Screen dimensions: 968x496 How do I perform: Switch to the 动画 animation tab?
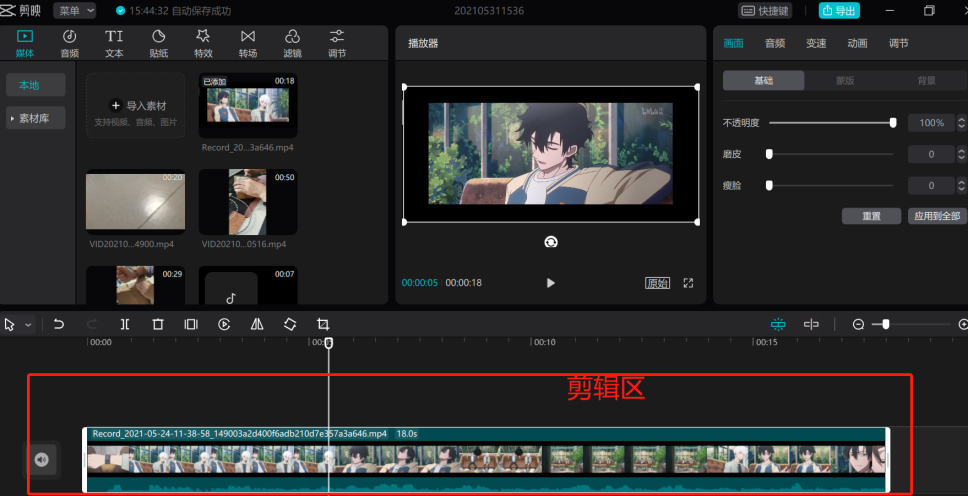point(857,43)
